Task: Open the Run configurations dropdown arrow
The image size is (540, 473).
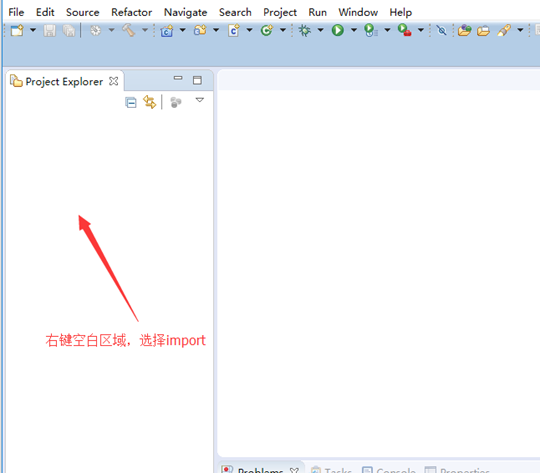Action: [x=354, y=30]
